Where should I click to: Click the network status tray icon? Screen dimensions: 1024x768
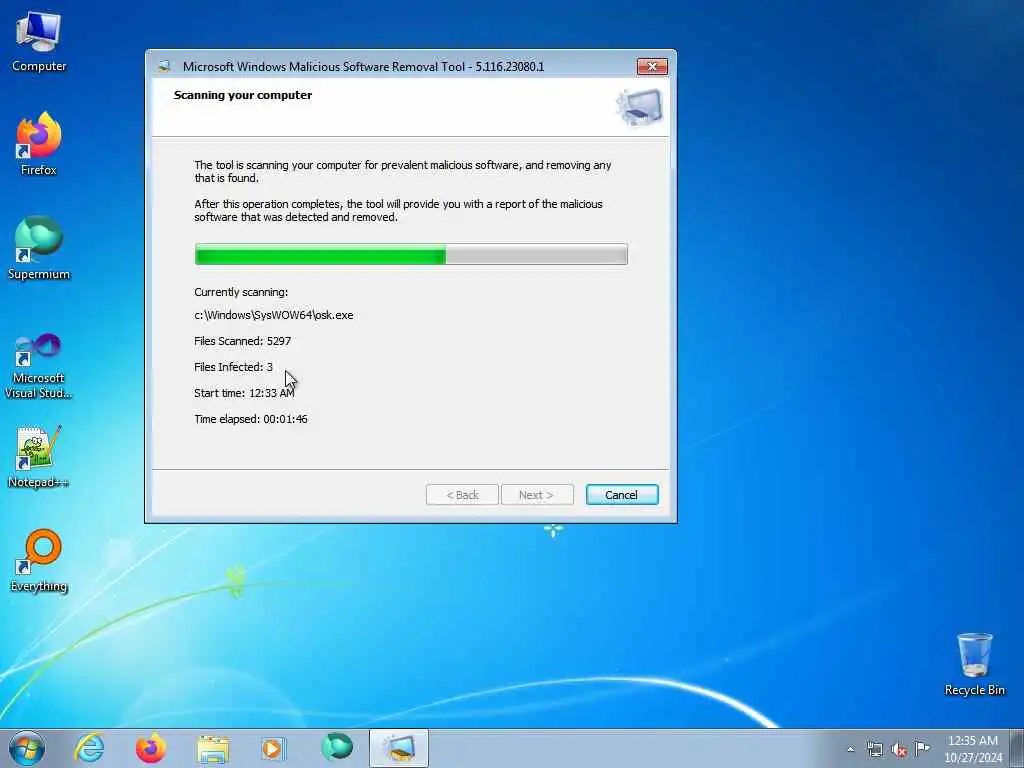pyautogui.click(x=875, y=749)
